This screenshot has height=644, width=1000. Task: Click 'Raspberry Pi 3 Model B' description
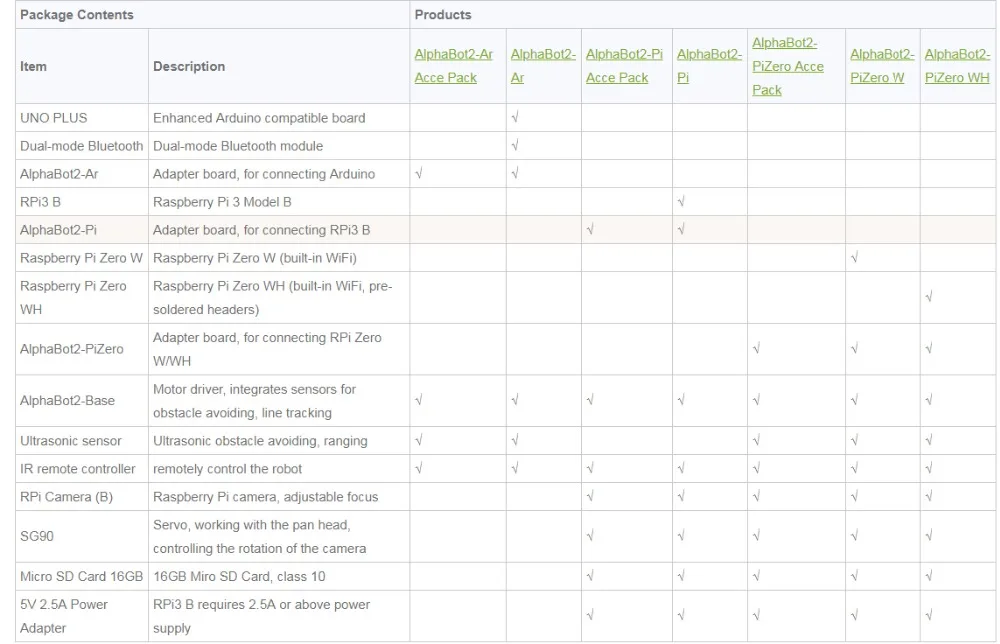tap(222, 202)
